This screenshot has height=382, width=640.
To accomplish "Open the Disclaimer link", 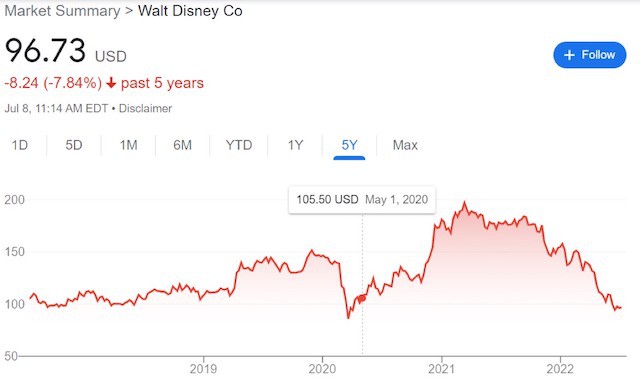I will (x=145, y=109).
